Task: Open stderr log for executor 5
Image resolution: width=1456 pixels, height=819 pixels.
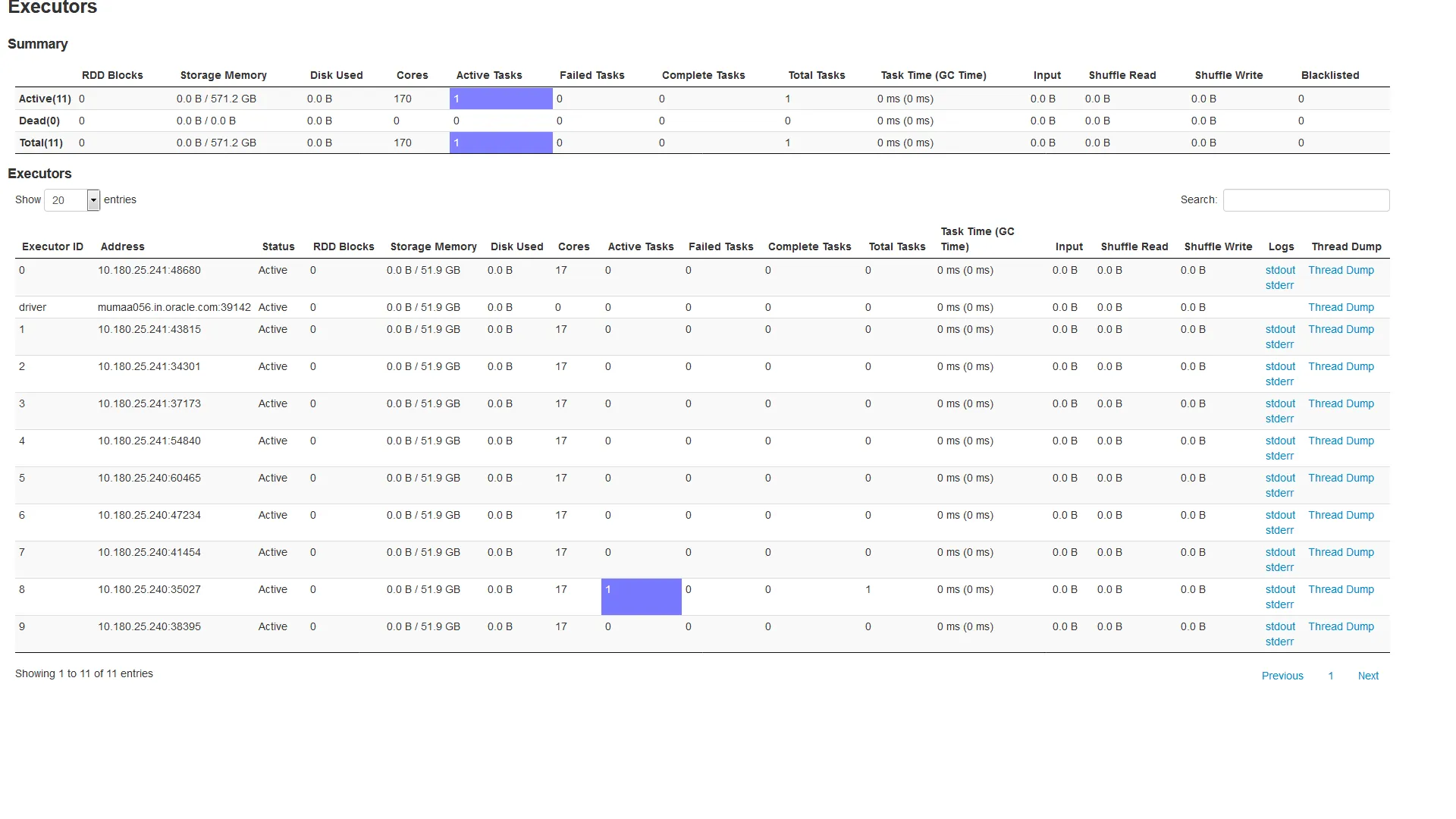Action: pyautogui.click(x=1279, y=494)
